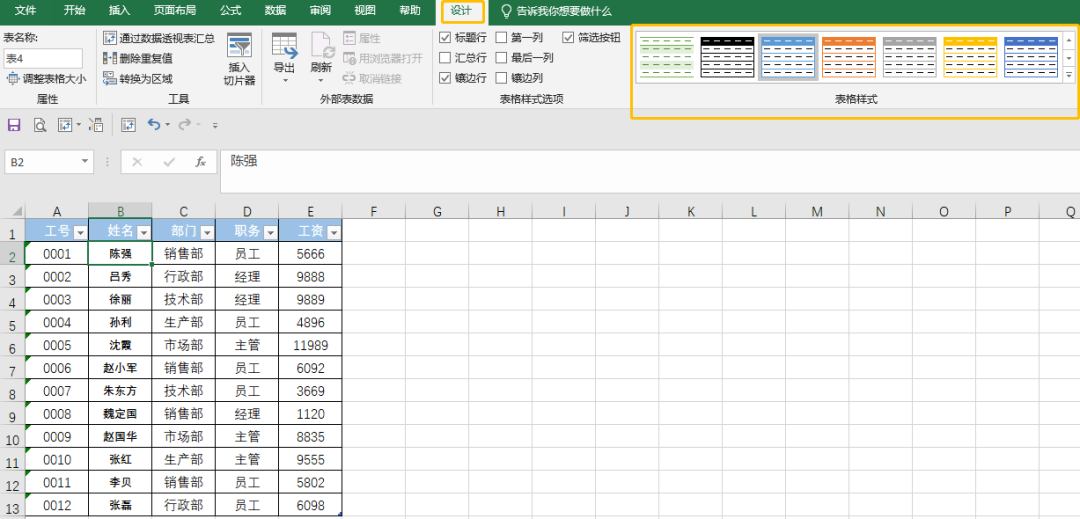Viewport: 1080px width, 519px height.
Task: Select row header 6
Action: (12, 348)
